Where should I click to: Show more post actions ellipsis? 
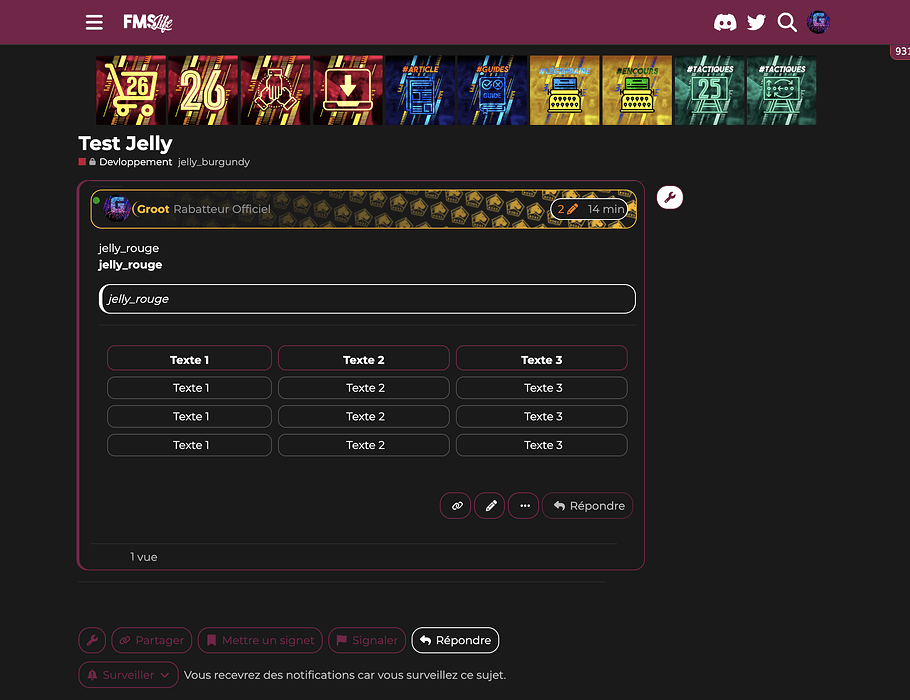(523, 506)
